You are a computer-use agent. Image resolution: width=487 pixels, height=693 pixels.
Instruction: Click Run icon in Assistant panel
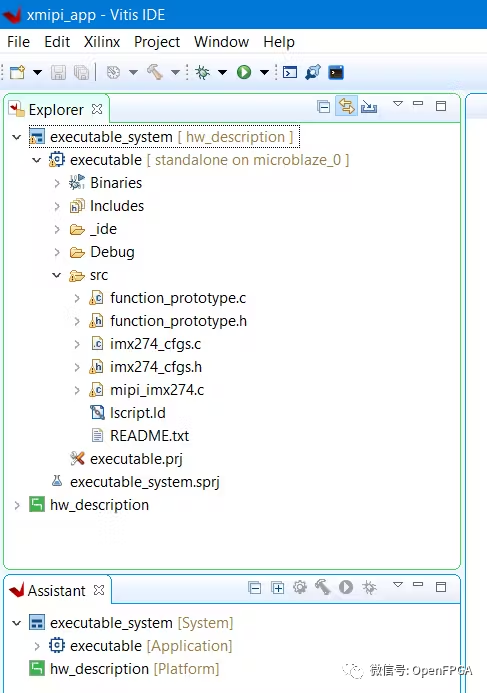click(346, 587)
